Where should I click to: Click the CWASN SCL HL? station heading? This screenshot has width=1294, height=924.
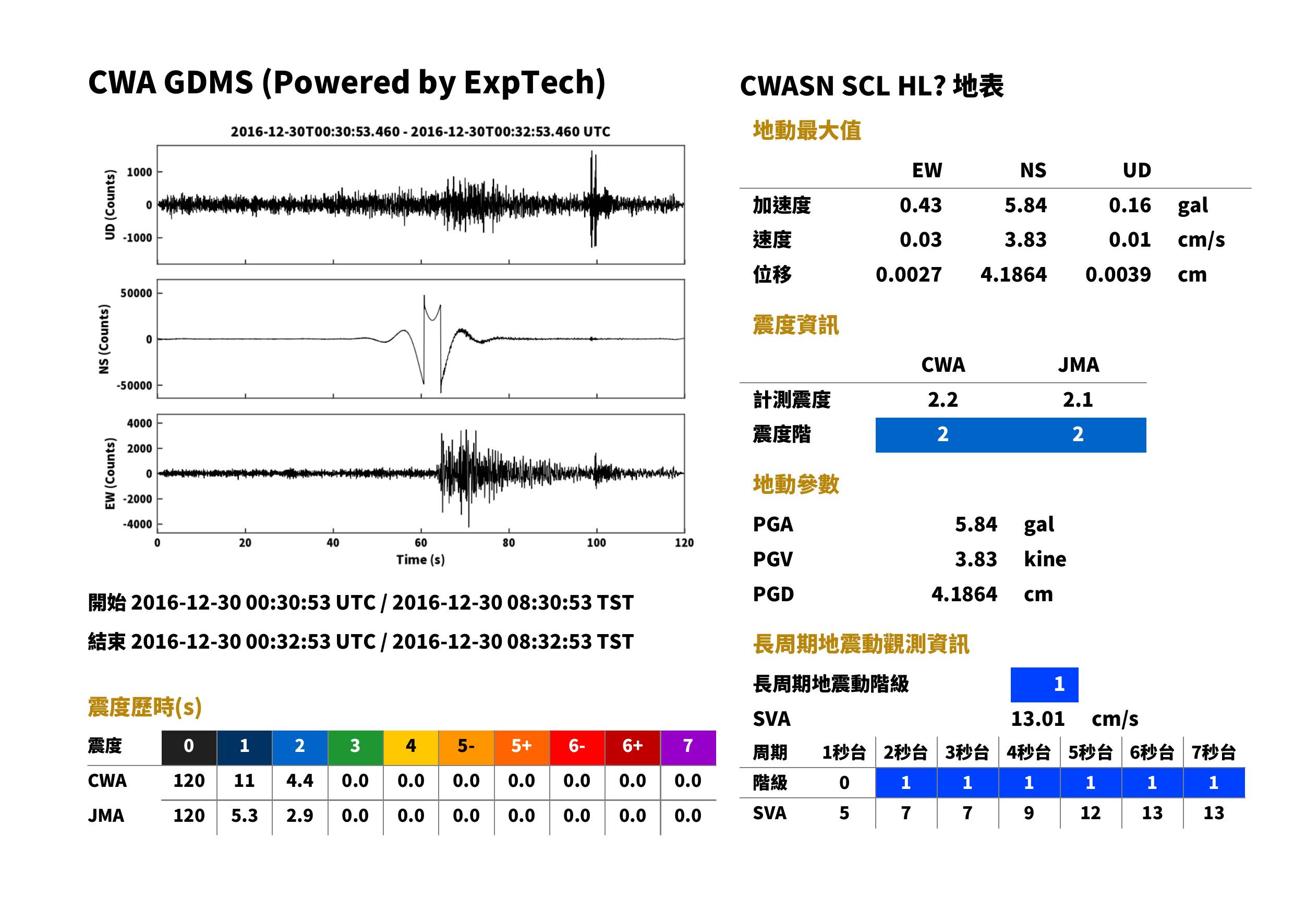[x=872, y=87]
